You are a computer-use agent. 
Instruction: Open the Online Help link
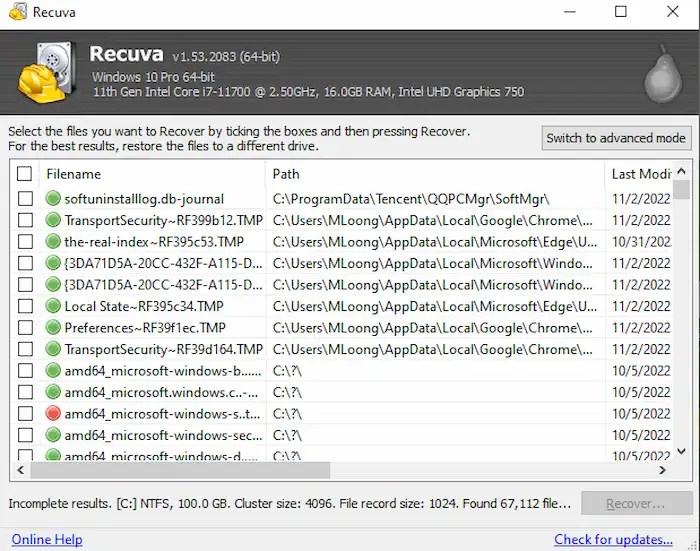pyautogui.click(x=47, y=539)
